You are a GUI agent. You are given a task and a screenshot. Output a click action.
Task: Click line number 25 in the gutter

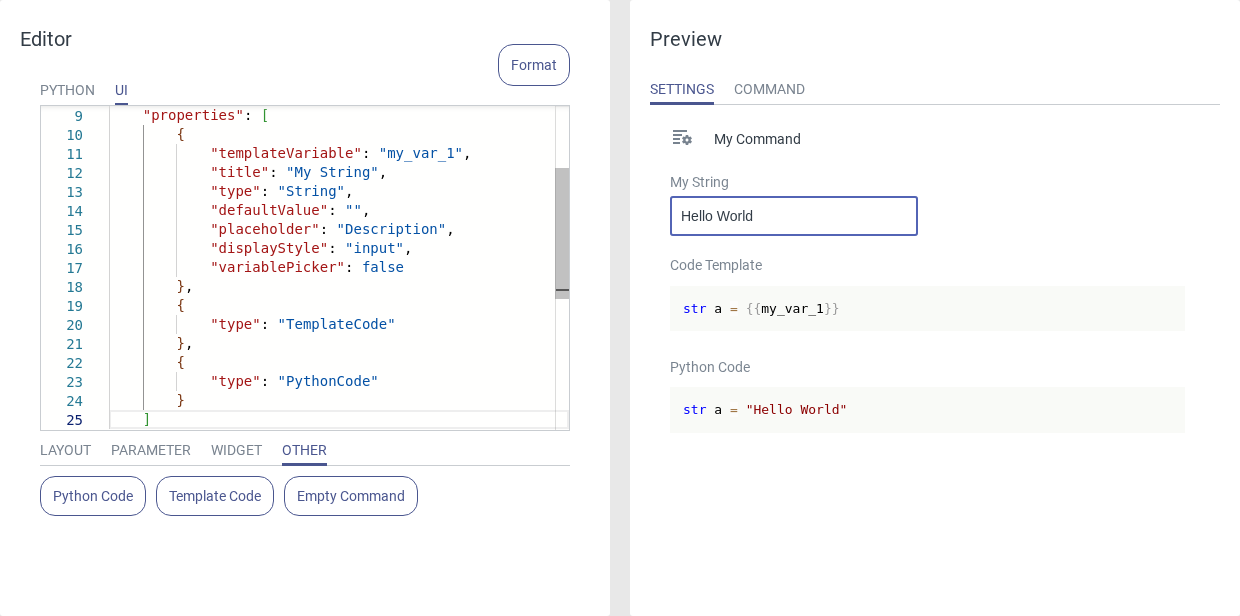point(75,419)
